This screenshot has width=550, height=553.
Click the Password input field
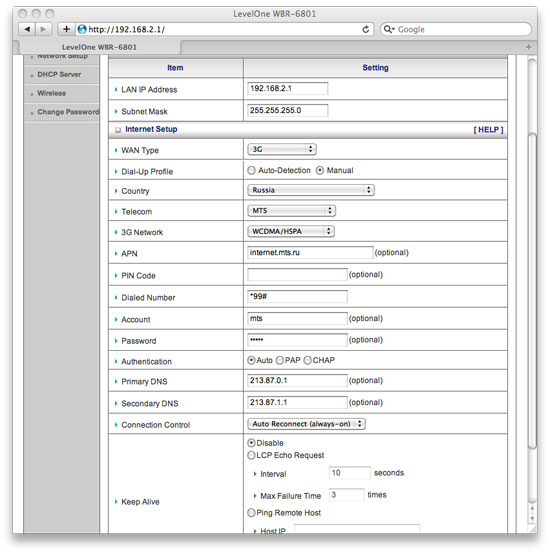click(x=297, y=340)
